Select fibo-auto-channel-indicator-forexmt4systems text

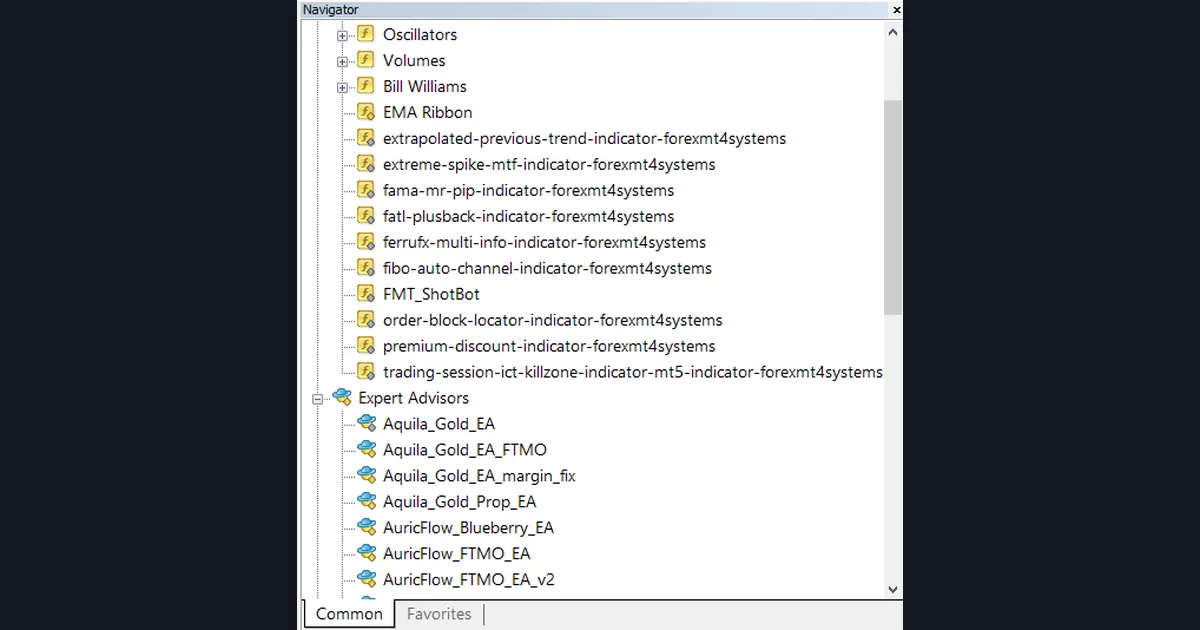click(x=548, y=268)
